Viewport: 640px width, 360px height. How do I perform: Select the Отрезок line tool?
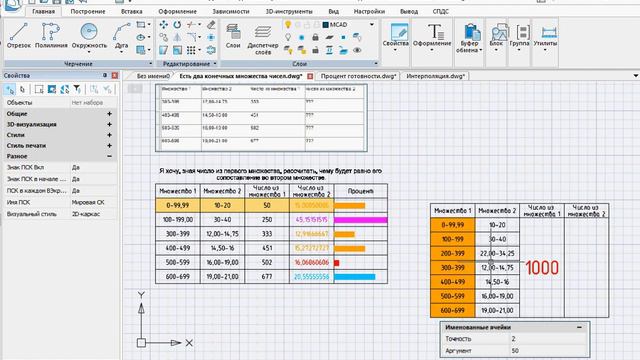click(x=19, y=36)
